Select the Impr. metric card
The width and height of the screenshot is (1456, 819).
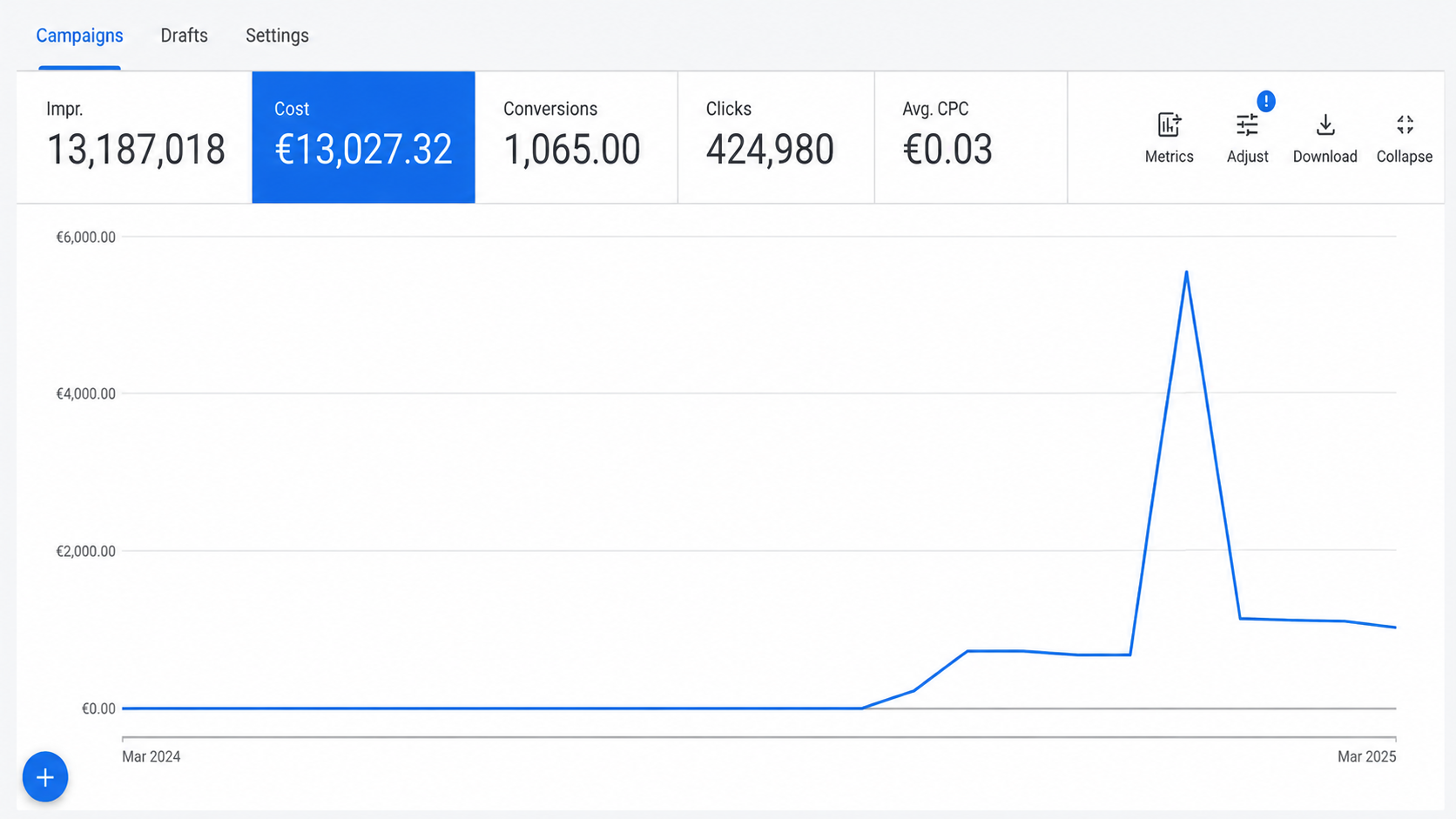click(134, 138)
